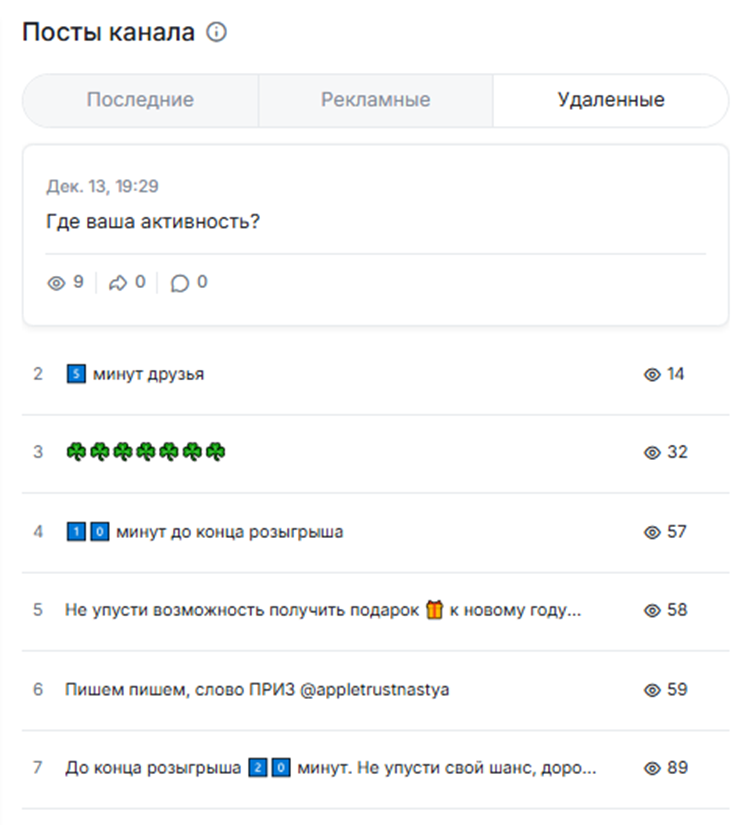Click the views eye icon in top post
This screenshot has height=825, width=753.
point(56,283)
